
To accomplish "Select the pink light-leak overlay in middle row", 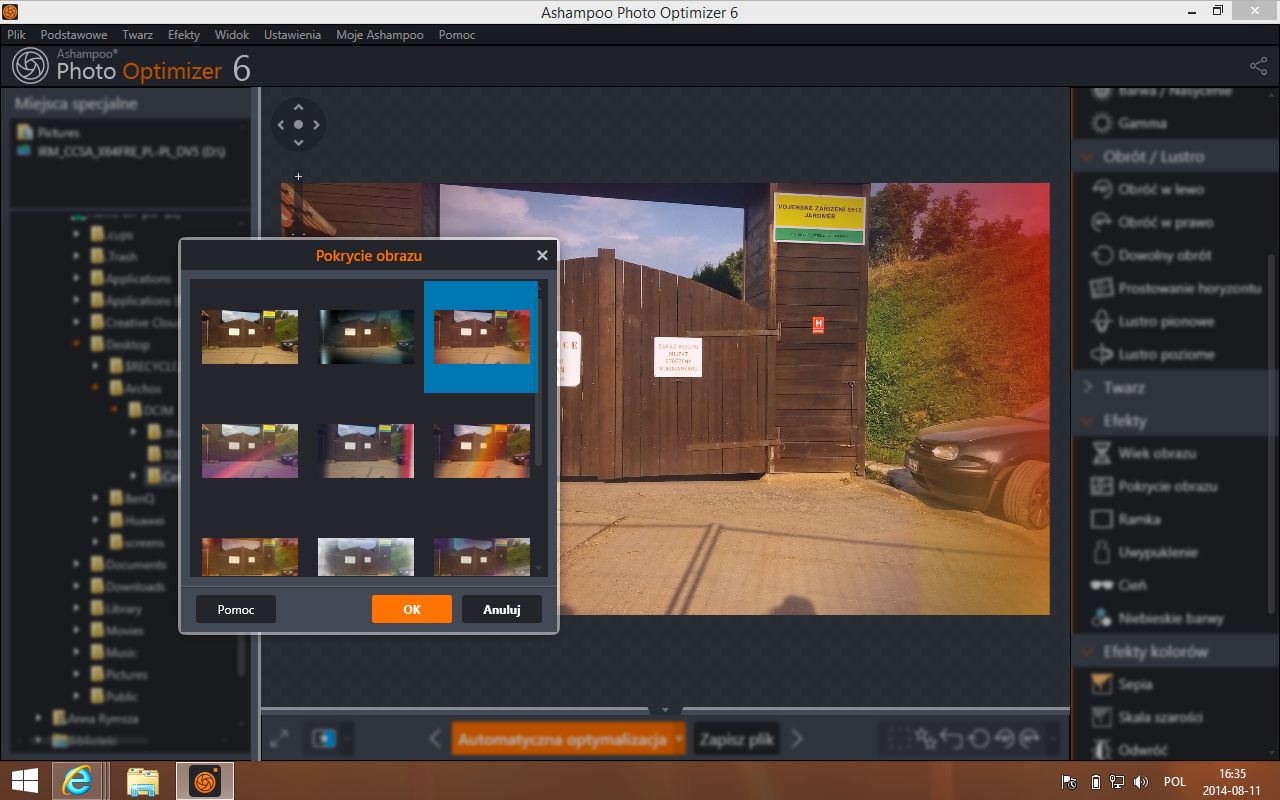I will tap(250, 450).
